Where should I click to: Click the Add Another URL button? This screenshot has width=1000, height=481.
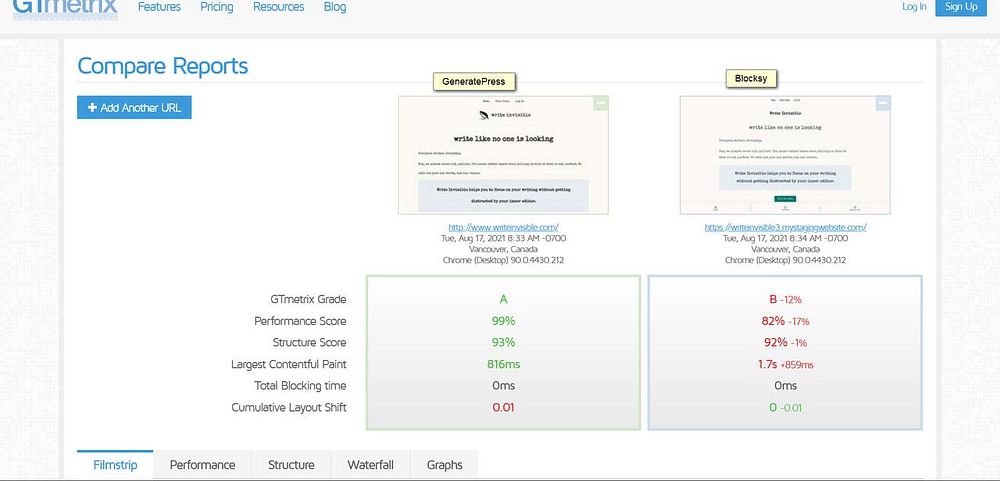tap(135, 108)
